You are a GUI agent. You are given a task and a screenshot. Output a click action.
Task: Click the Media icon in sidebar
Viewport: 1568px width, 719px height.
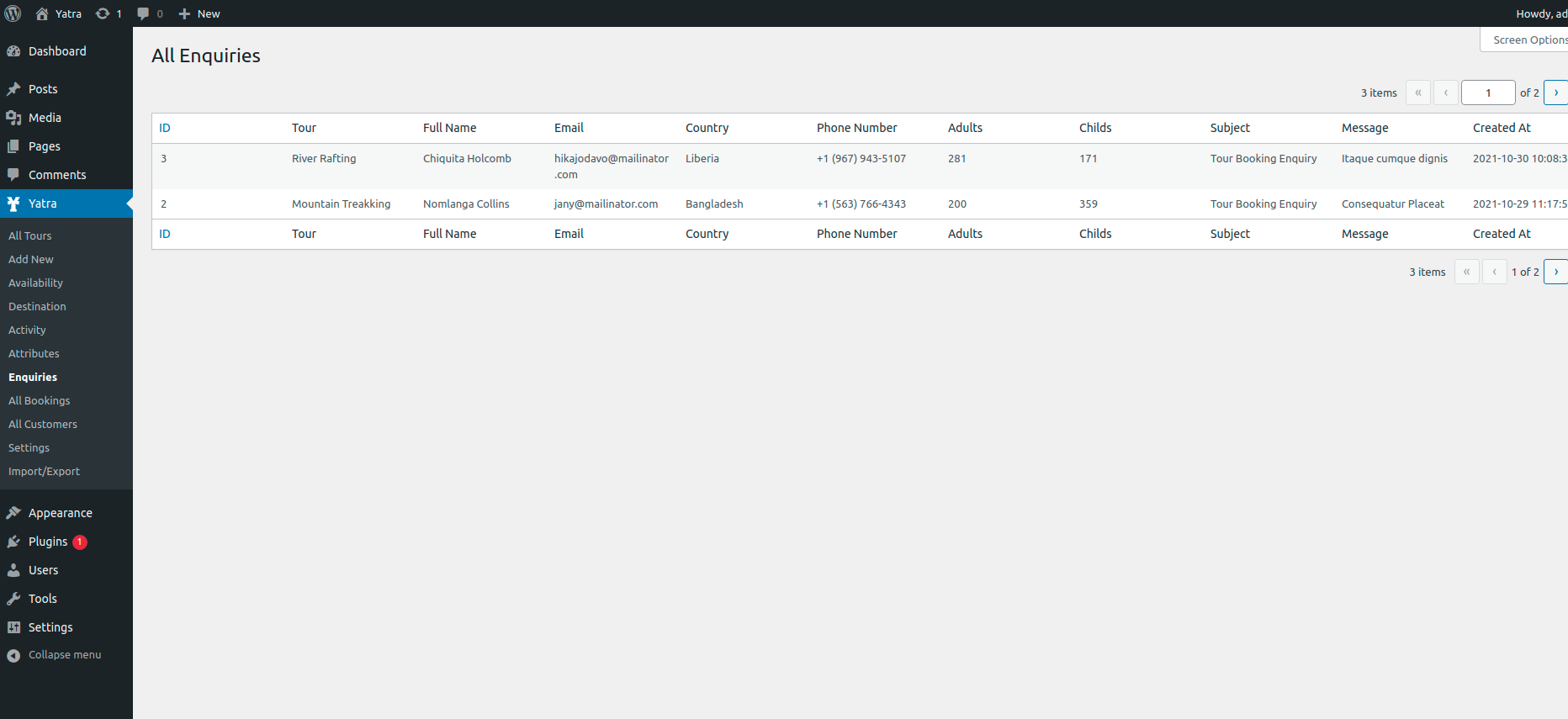13,118
